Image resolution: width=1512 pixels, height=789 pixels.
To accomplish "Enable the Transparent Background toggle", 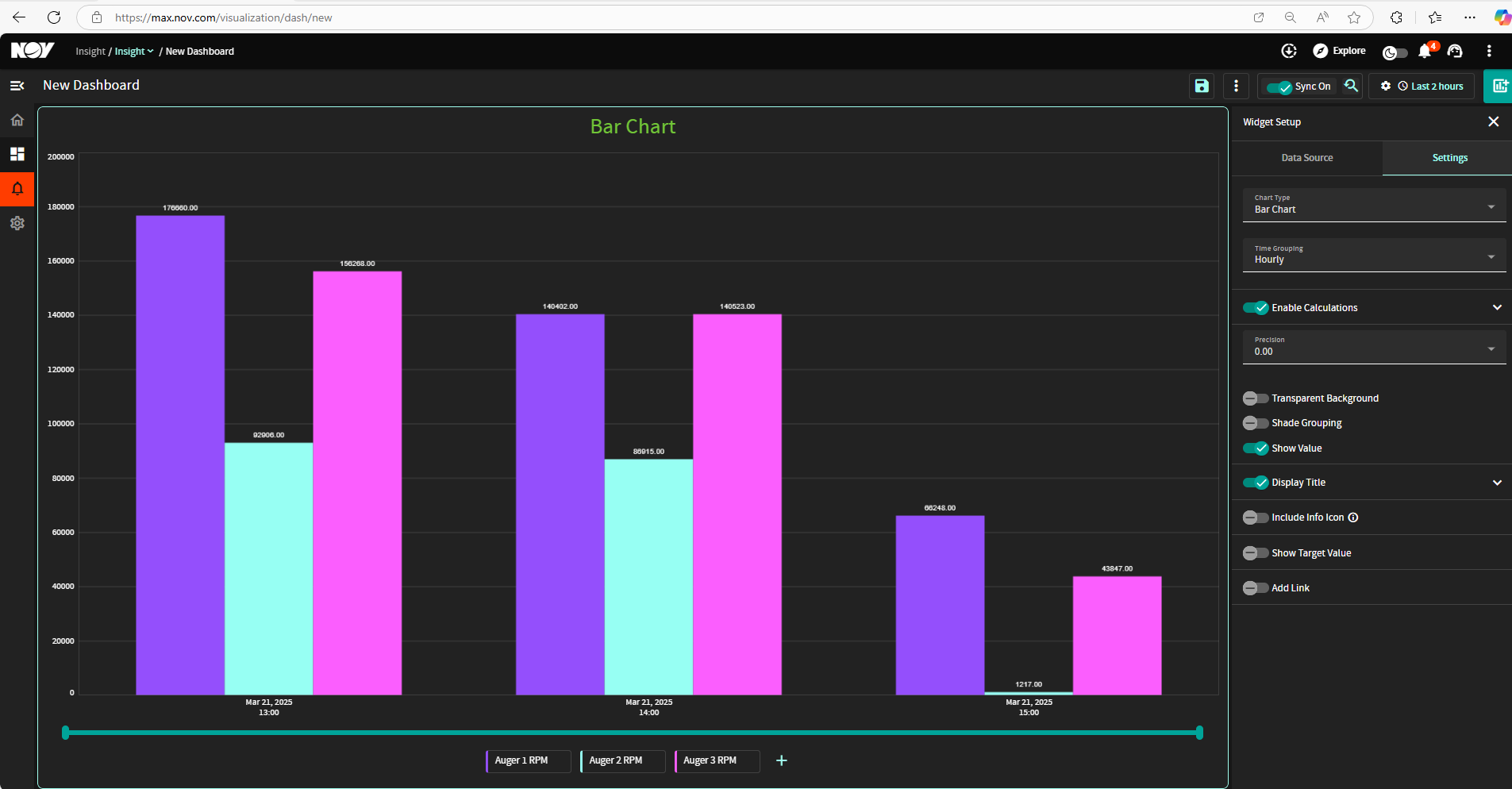I will click(x=1256, y=398).
